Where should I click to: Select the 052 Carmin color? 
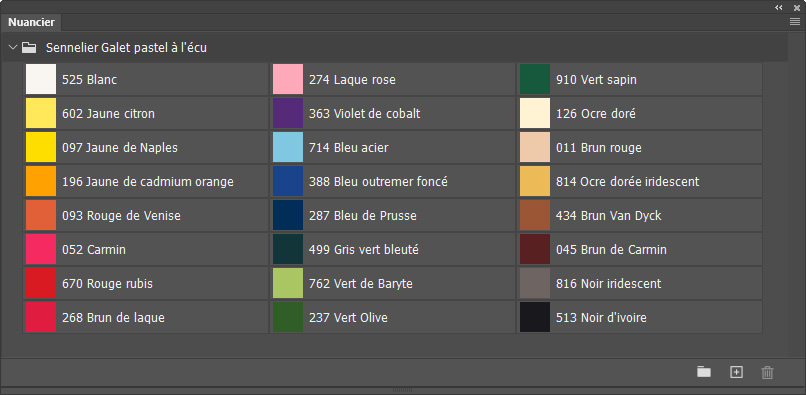pyautogui.click(x=146, y=249)
